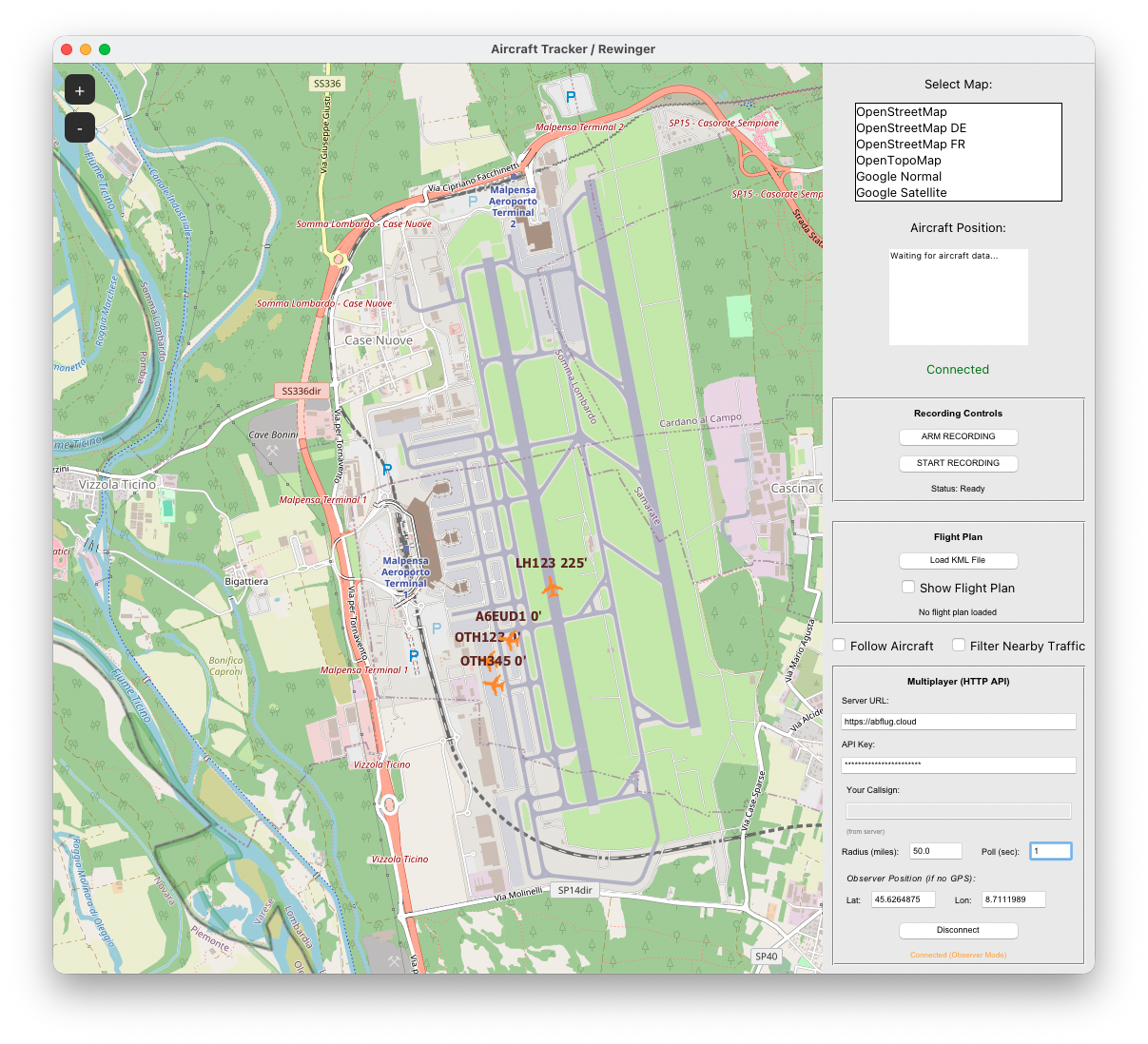Enable Follow Aircraft

coord(839,645)
